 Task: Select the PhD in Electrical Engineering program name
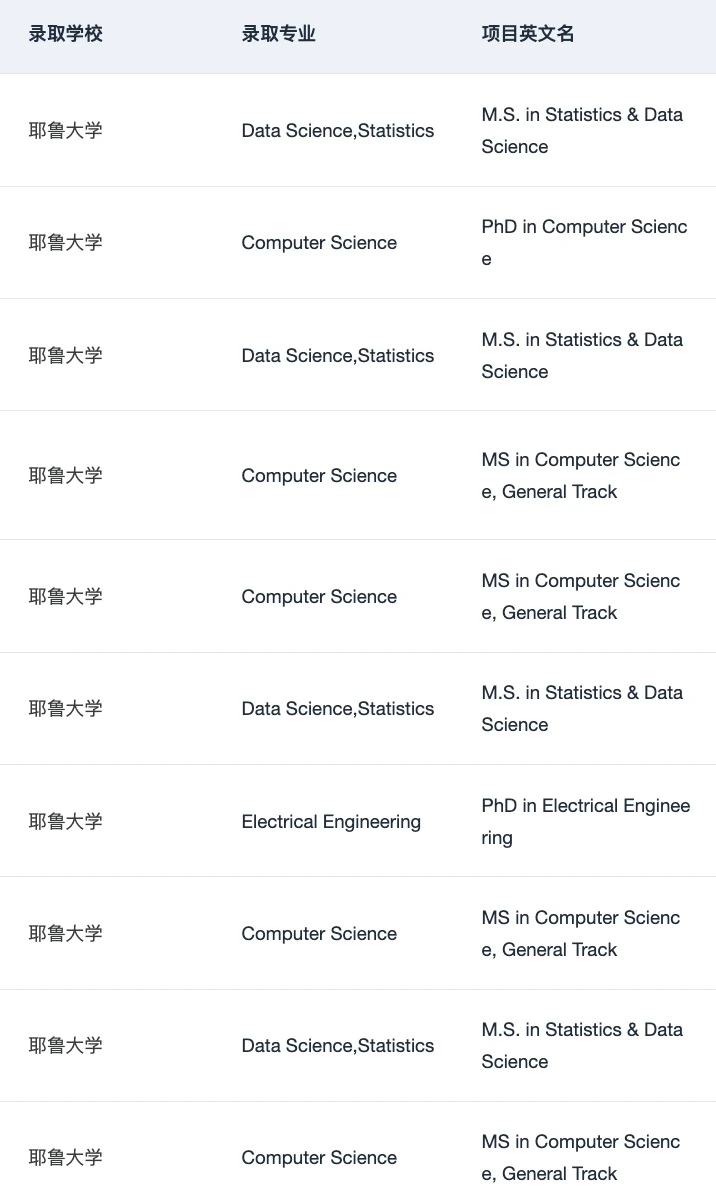tap(585, 822)
